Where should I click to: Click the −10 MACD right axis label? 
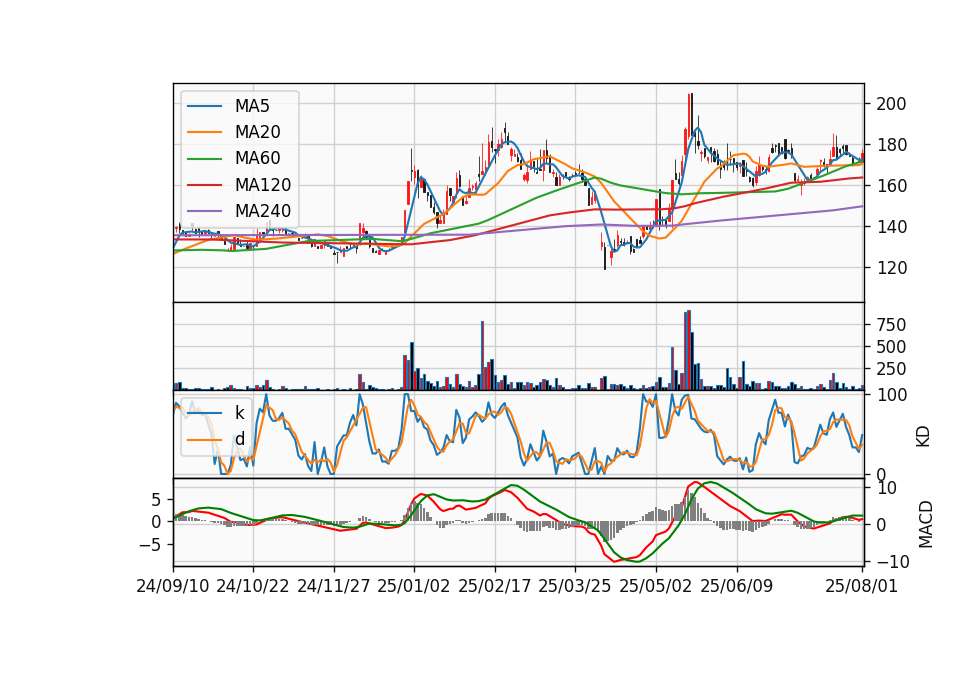coord(893,561)
